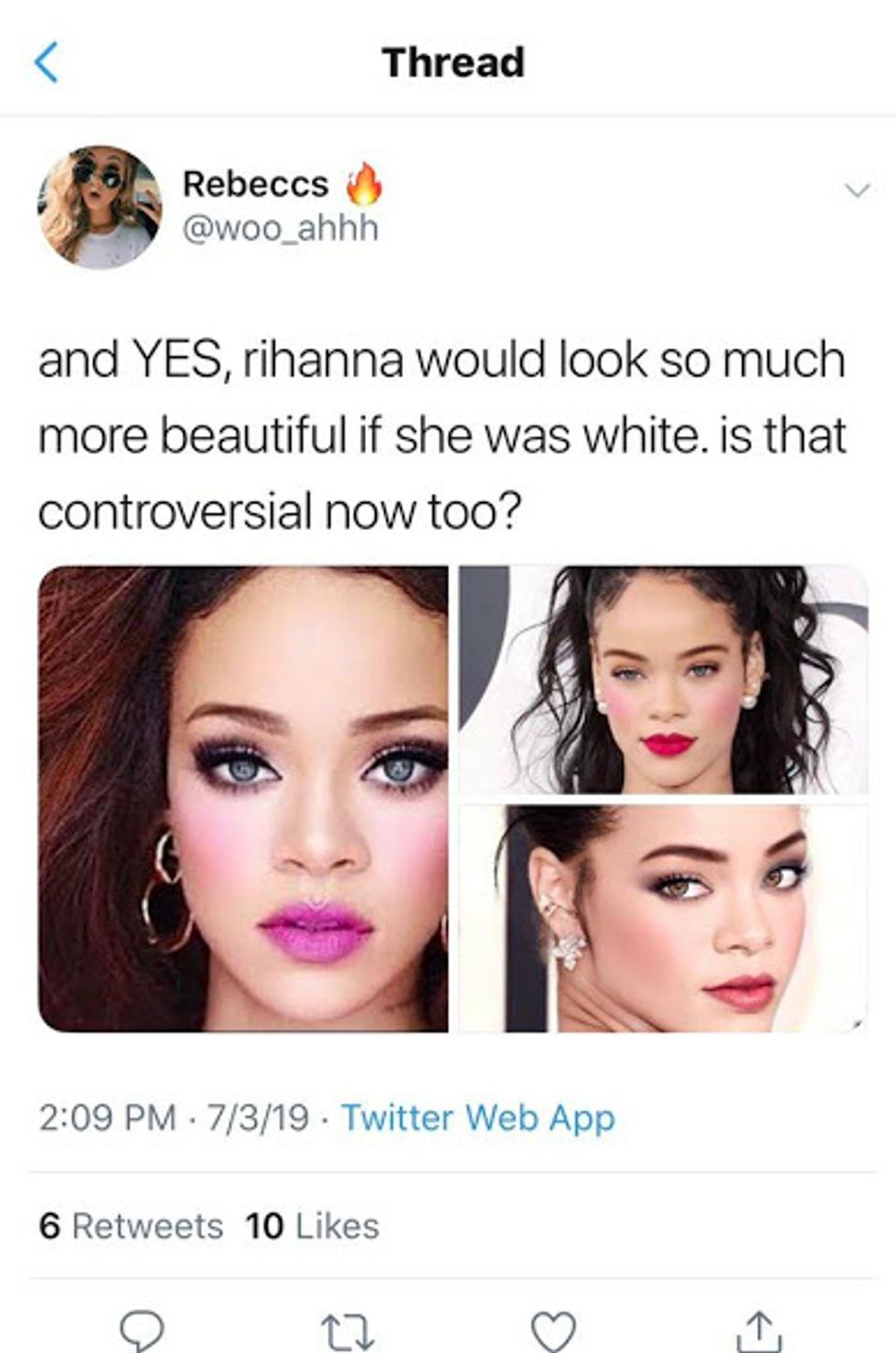Tap the Thread header title

(x=453, y=62)
